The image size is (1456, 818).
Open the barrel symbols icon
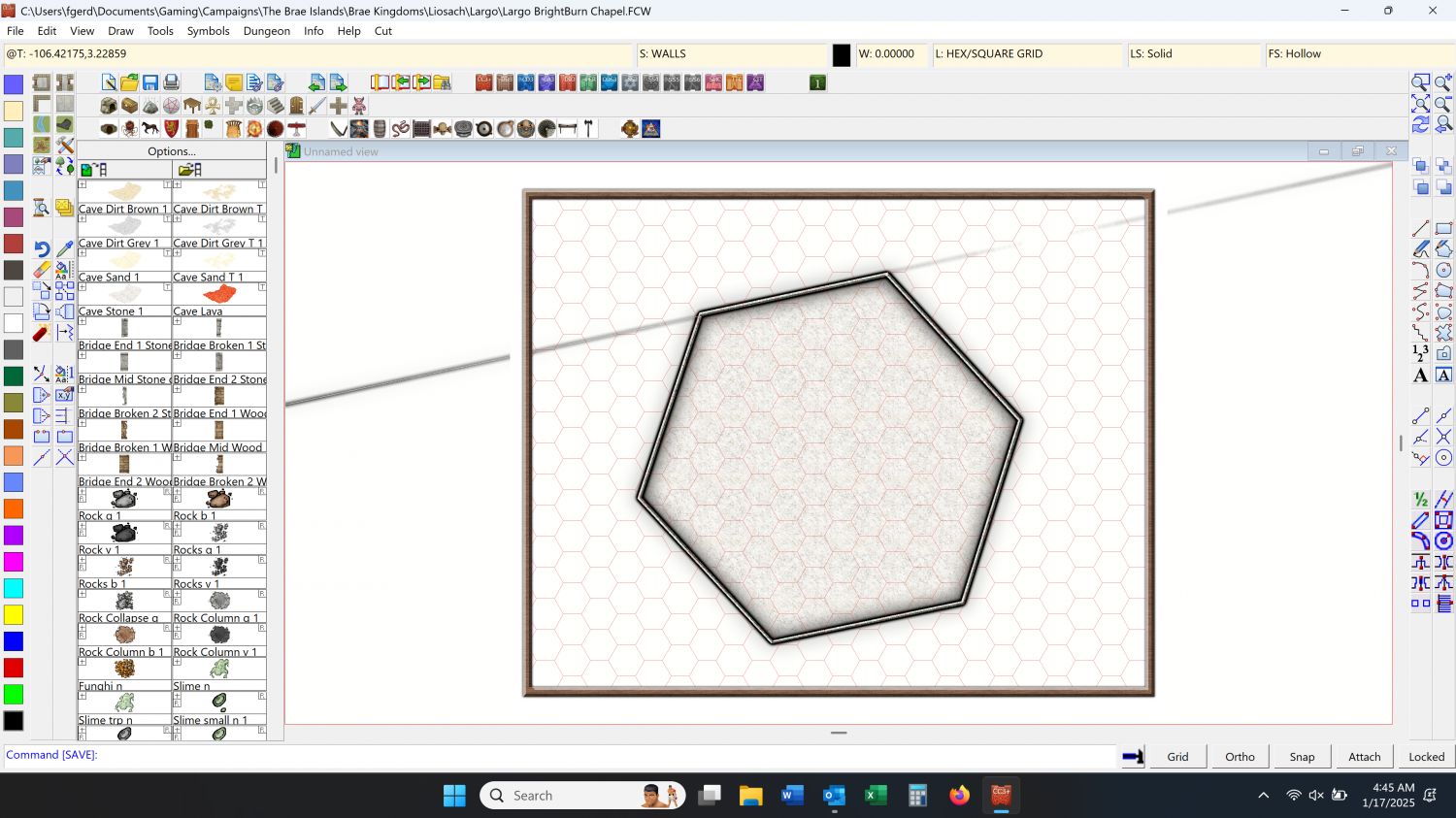pyautogui.click(x=380, y=128)
